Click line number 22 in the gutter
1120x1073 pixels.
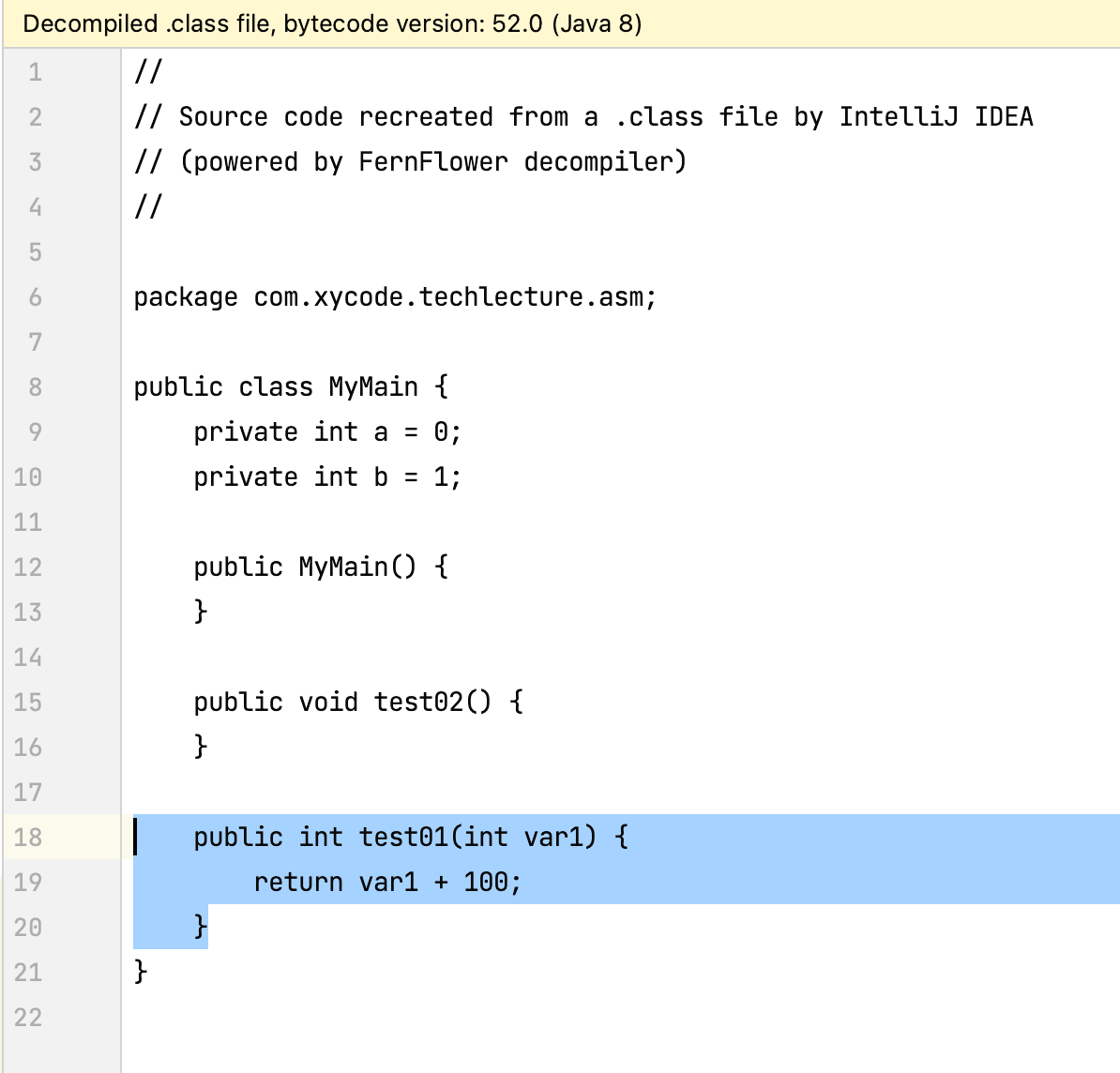(x=28, y=1017)
